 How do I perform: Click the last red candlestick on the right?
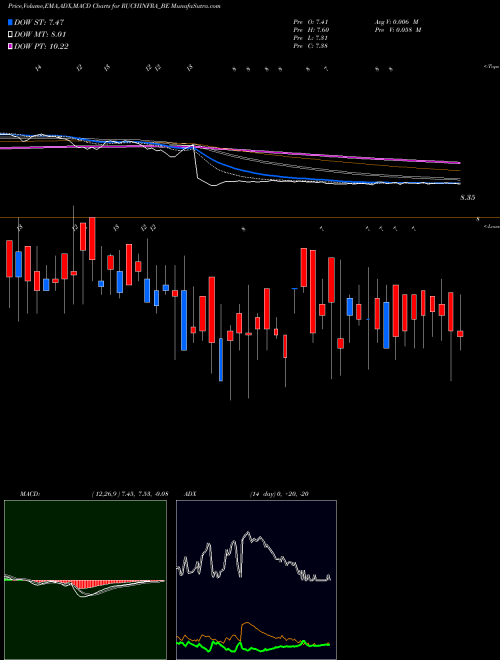460,334
